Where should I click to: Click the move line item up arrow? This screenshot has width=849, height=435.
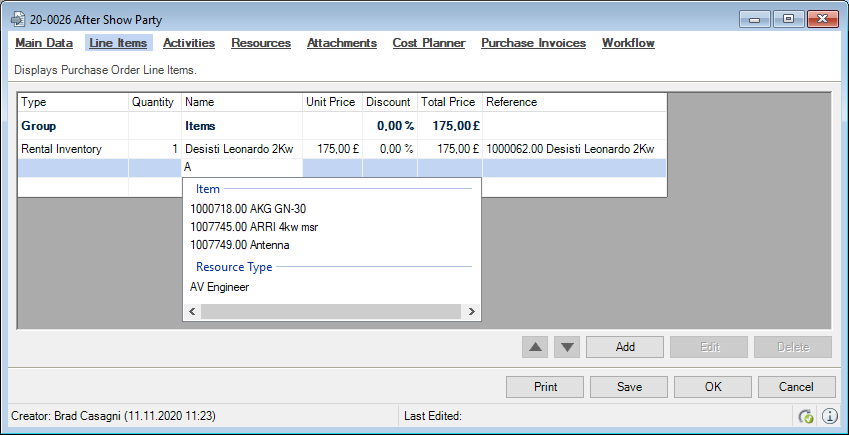click(x=536, y=347)
